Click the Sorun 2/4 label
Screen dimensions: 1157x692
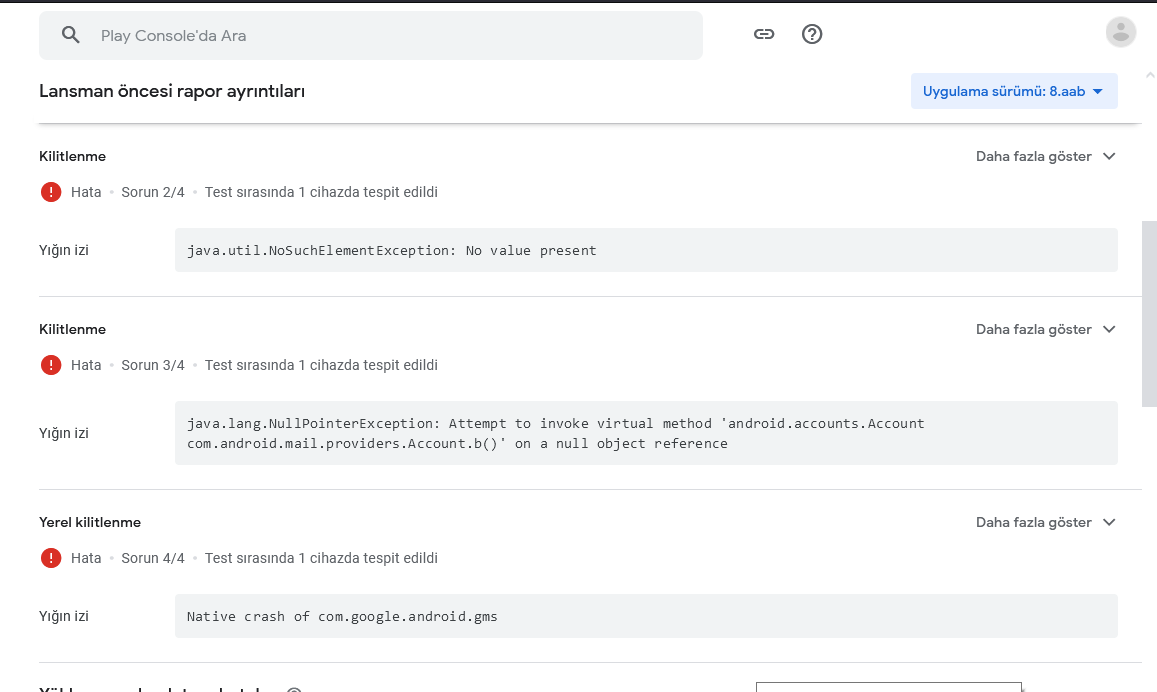coord(153,192)
